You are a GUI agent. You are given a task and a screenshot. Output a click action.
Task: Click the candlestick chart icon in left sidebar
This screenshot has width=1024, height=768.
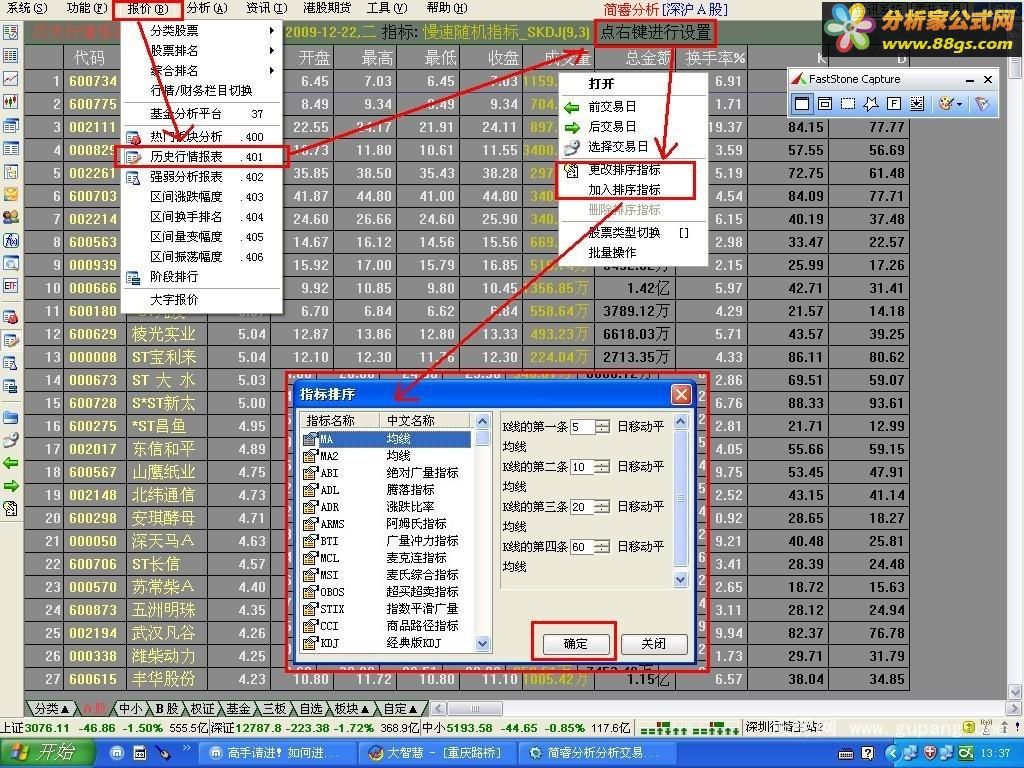pos(10,101)
